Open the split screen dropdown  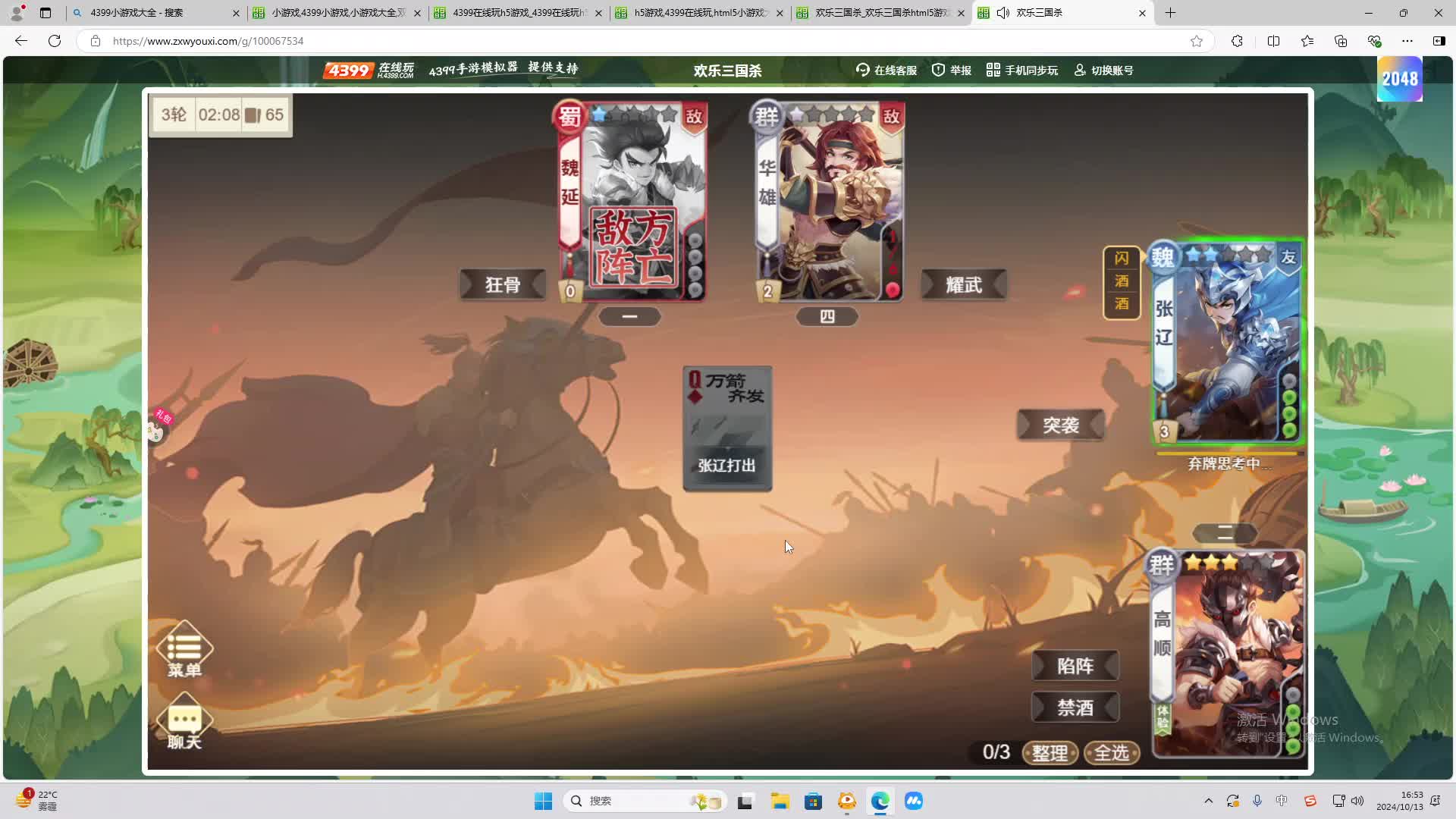pyautogui.click(x=1272, y=41)
